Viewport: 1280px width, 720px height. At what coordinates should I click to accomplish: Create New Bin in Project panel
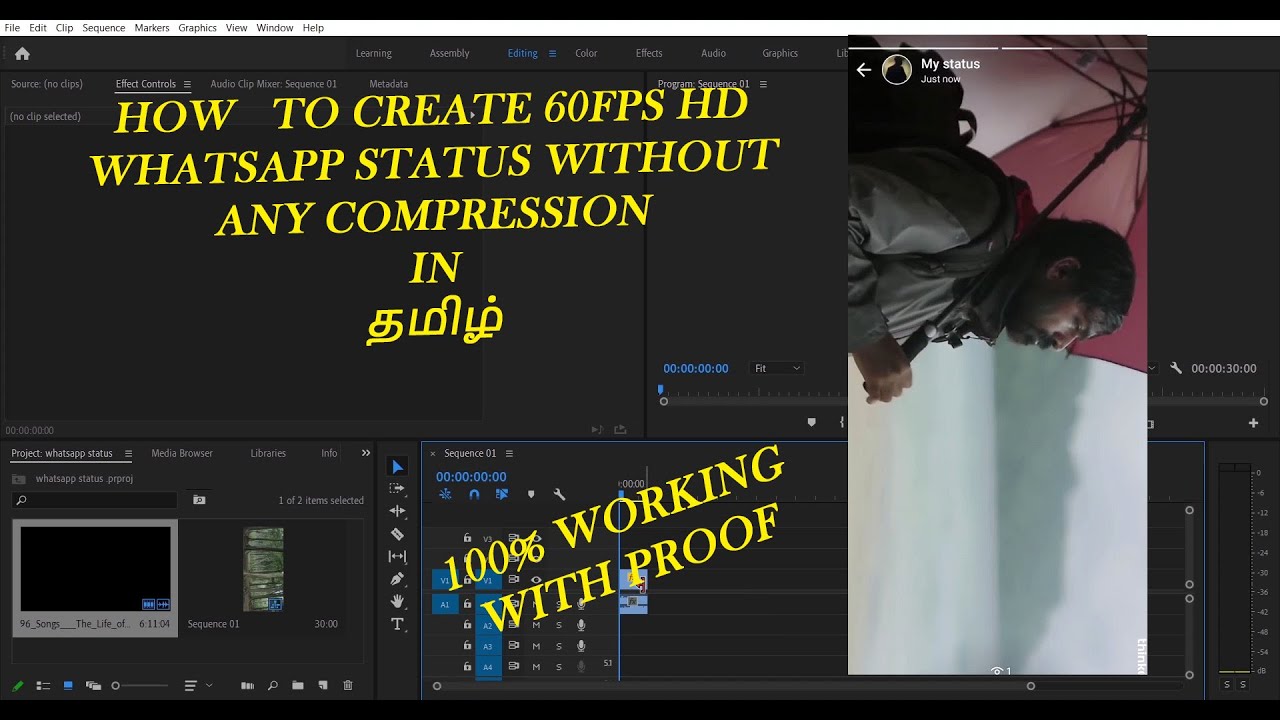(x=298, y=685)
